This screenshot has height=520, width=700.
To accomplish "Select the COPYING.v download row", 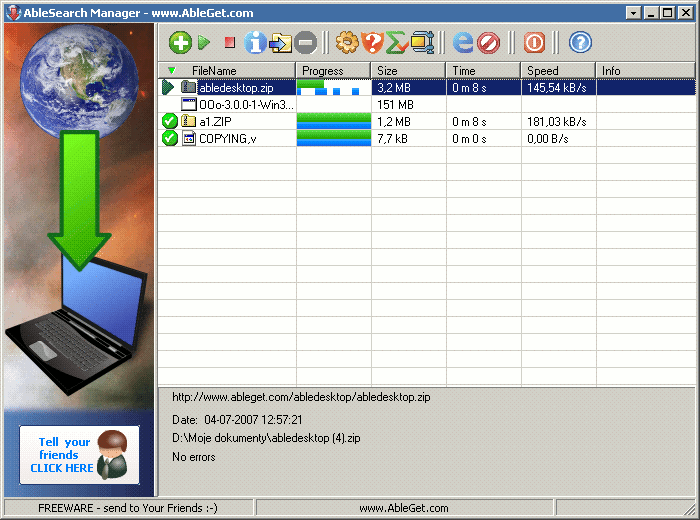I will coord(427,138).
